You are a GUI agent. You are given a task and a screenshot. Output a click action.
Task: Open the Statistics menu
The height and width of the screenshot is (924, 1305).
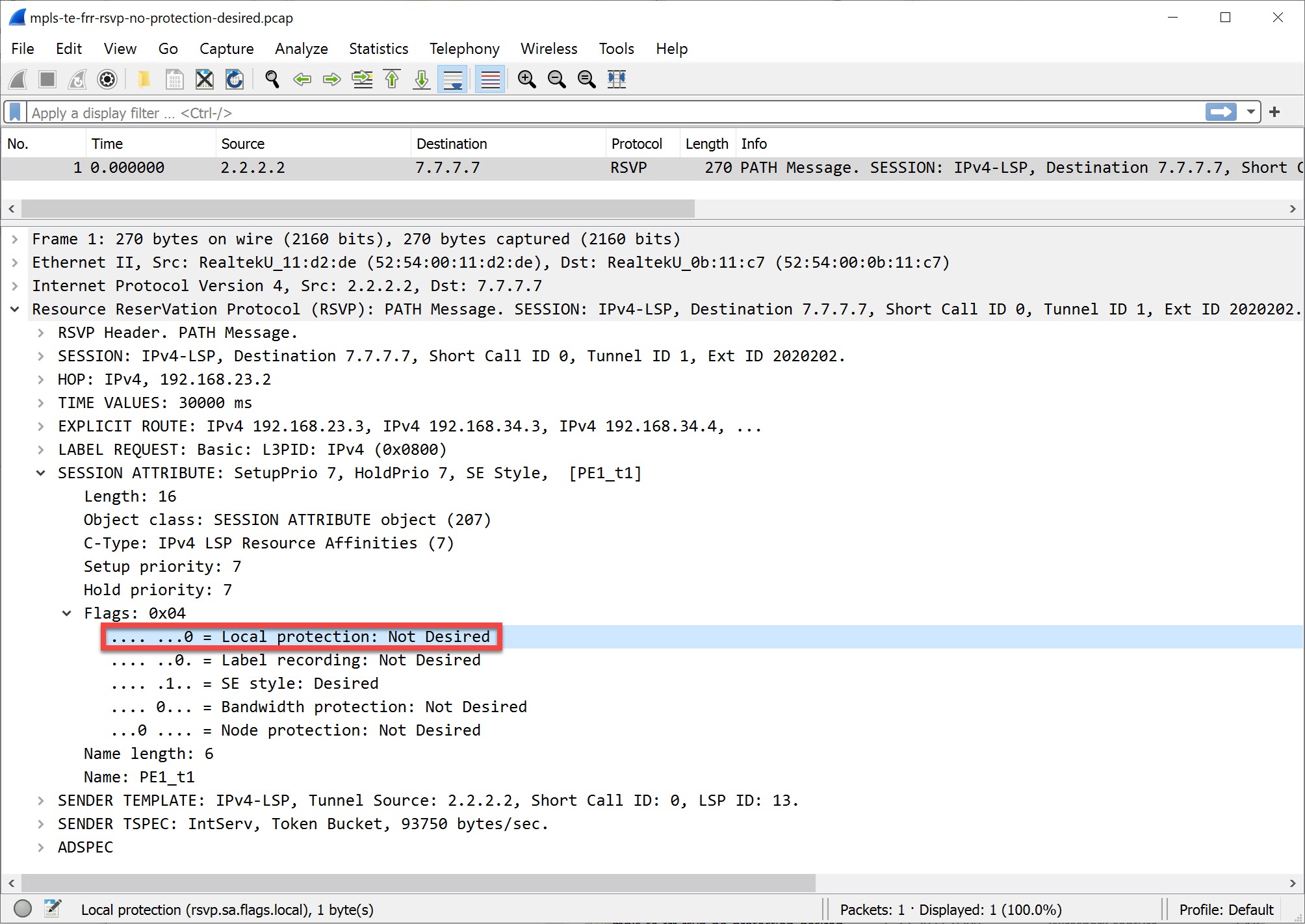click(379, 49)
